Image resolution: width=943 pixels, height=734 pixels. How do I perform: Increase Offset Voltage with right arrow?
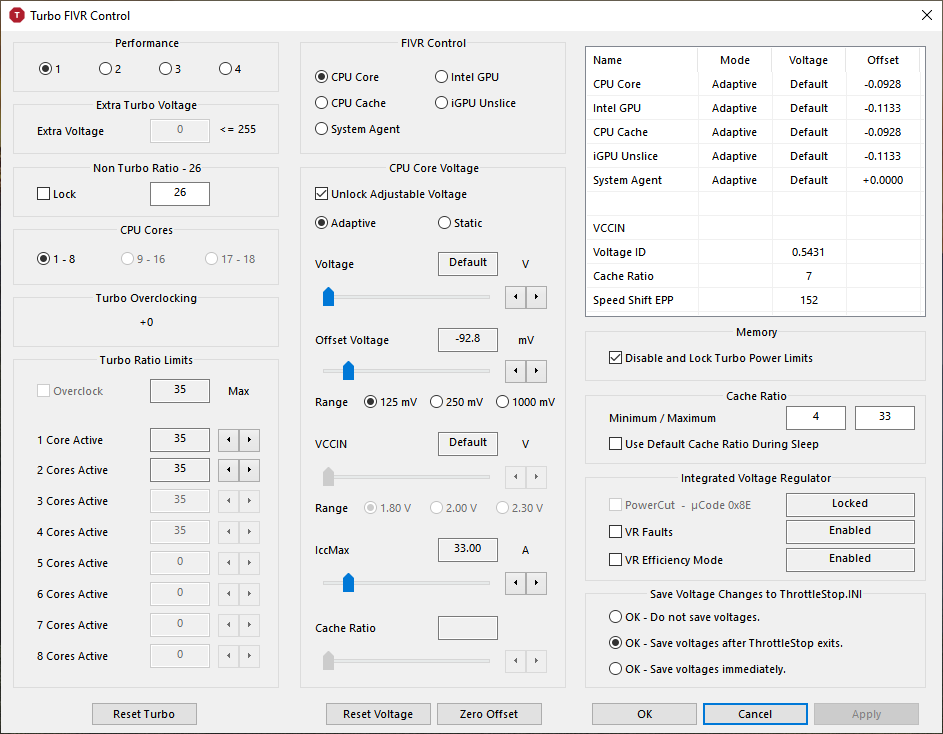click(537, 371)
